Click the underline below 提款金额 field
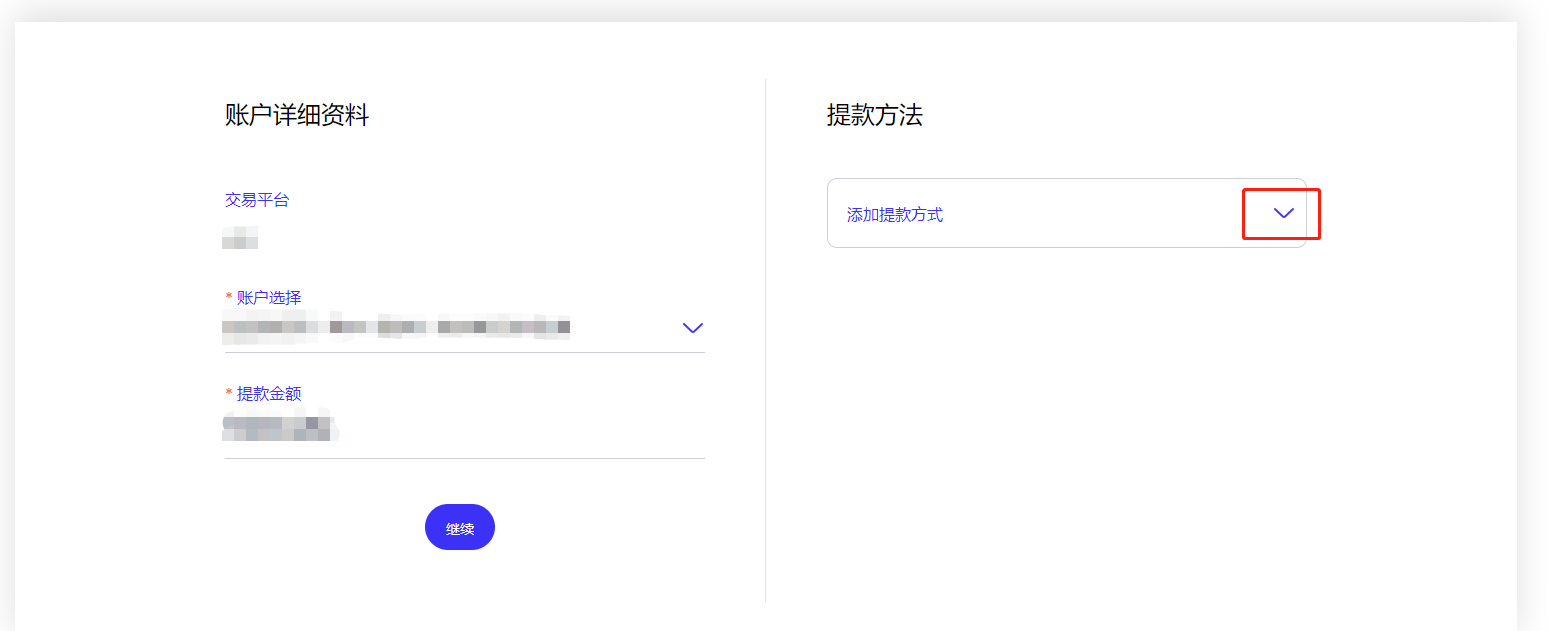The image size is (1550, 631). (464, 458)
